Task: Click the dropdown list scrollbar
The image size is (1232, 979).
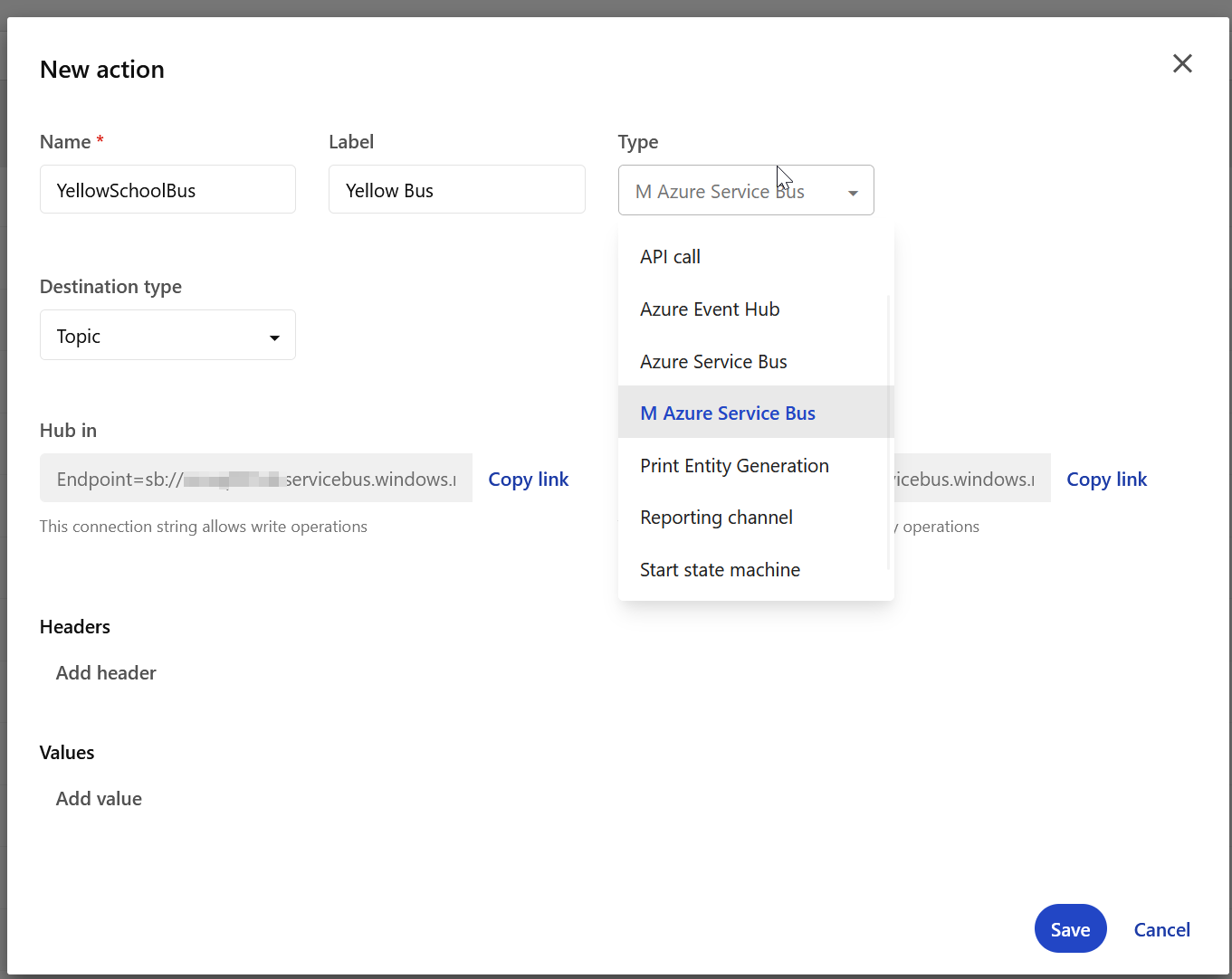Action: click(889, 432)
